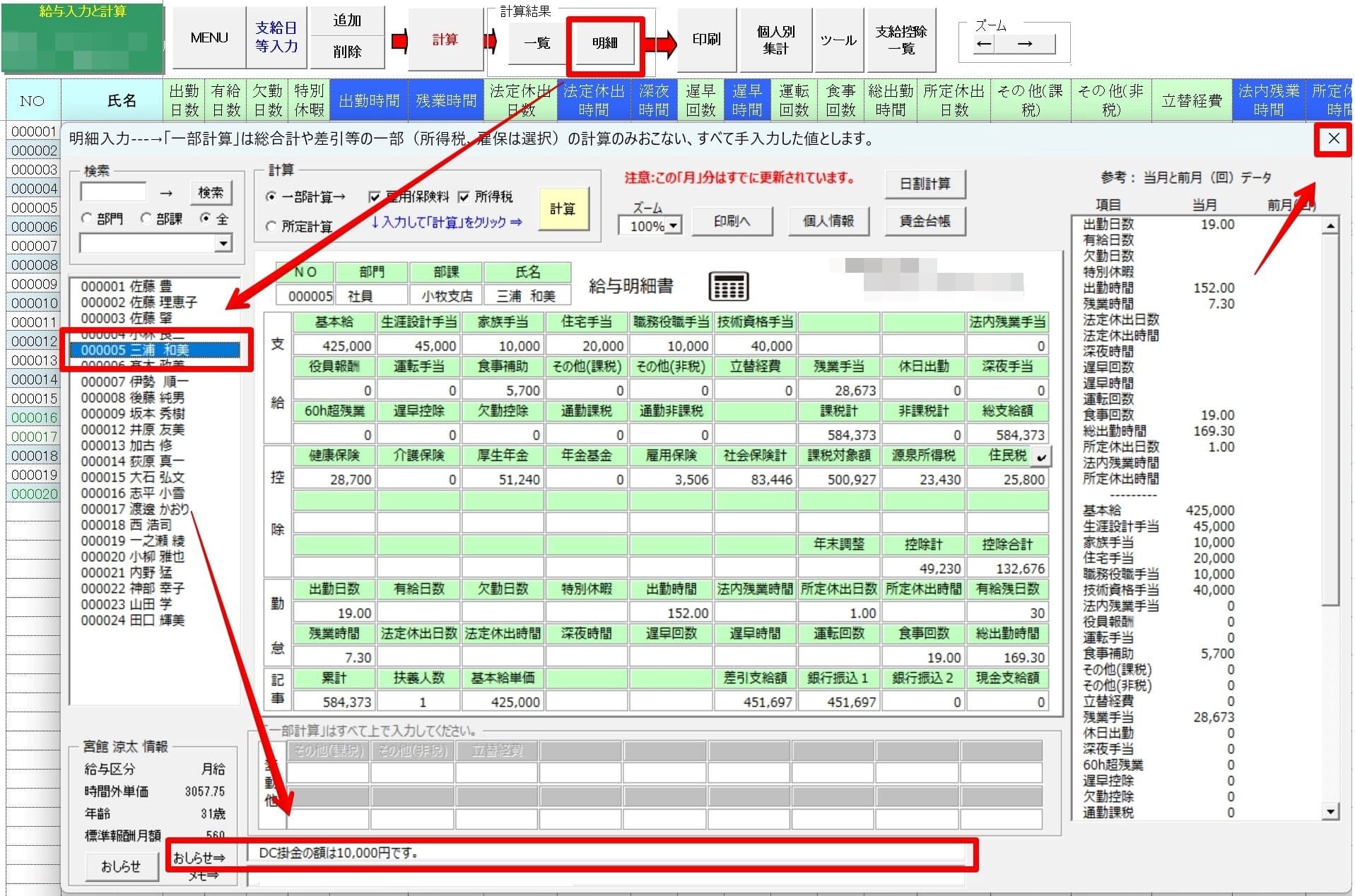
Task: Click the zoom right arrow button
Action: tap(1025, 44)
